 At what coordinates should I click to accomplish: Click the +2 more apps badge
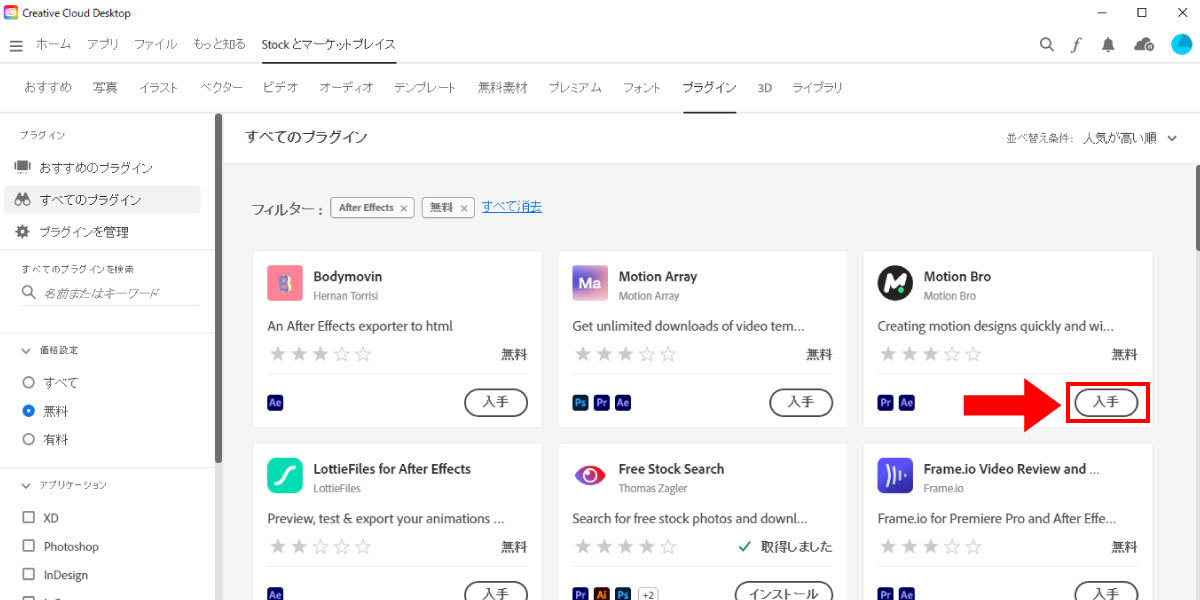pos(648,594)
